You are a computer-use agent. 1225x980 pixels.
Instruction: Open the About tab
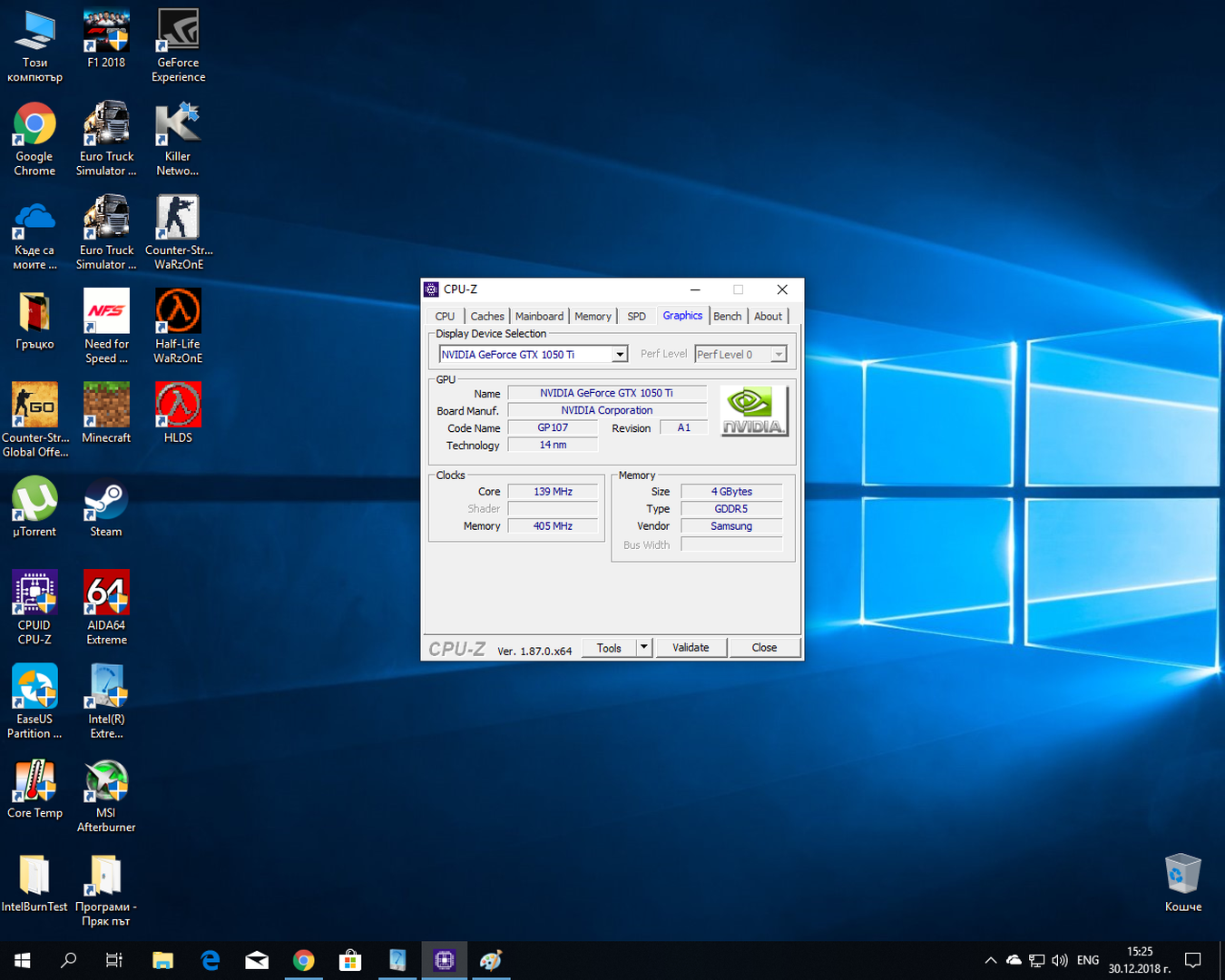(x=768, y=316)
